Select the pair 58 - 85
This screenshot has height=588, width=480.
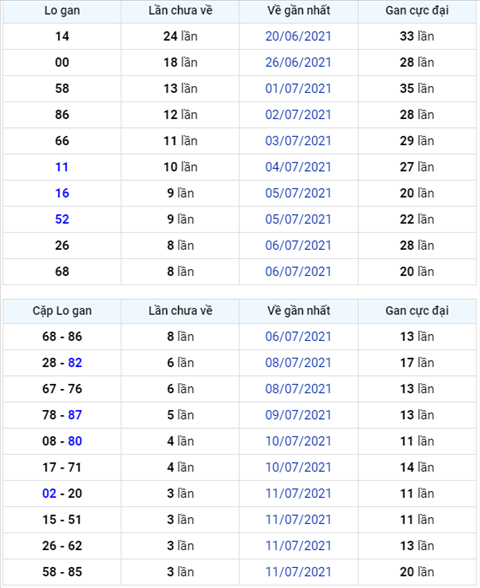coord(62,572)
